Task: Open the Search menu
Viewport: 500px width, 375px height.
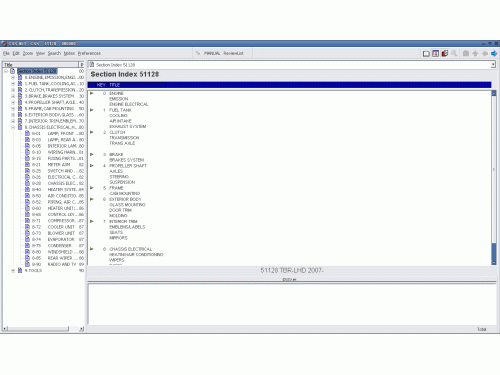Action: pos(54,53)
